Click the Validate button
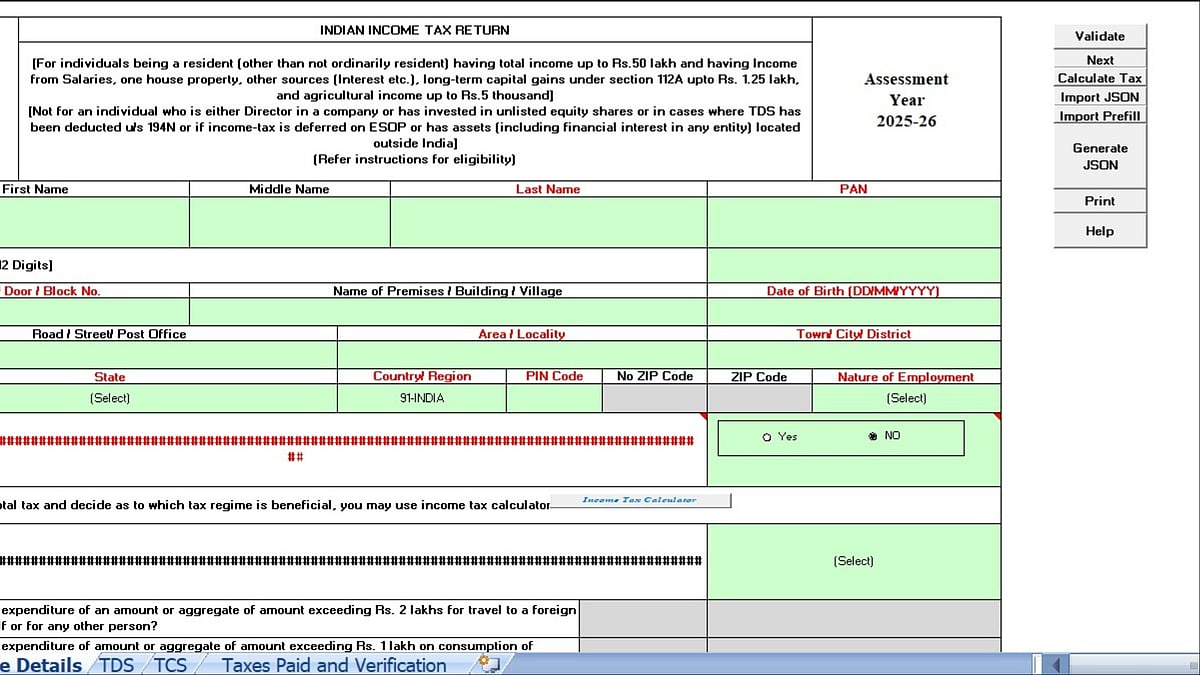The height and width of the screenshot is (675, 1200). (1100, 36)
